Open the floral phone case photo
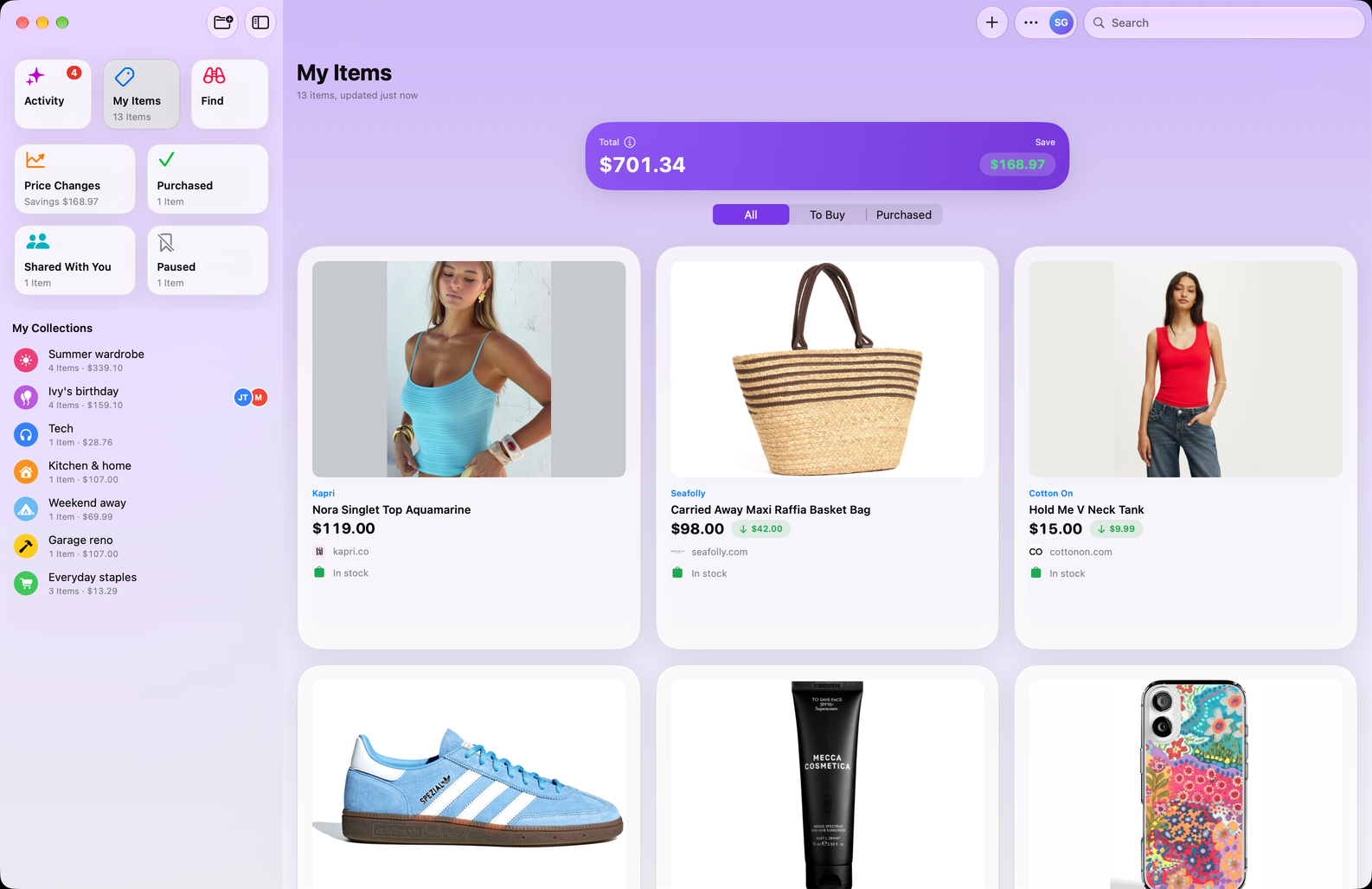Screen dimensions: 1372x889 click(x=1185, y=784)
